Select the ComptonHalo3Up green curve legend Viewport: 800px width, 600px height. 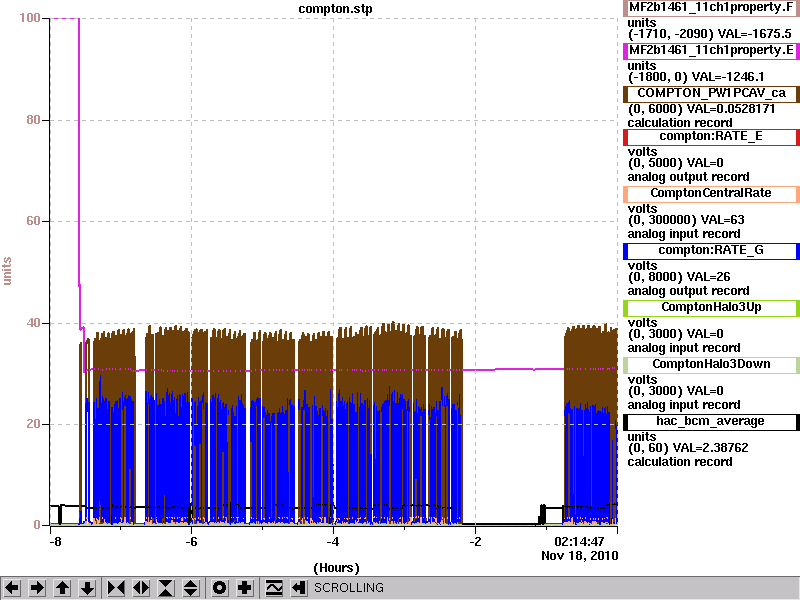click(x=711, y=307)
